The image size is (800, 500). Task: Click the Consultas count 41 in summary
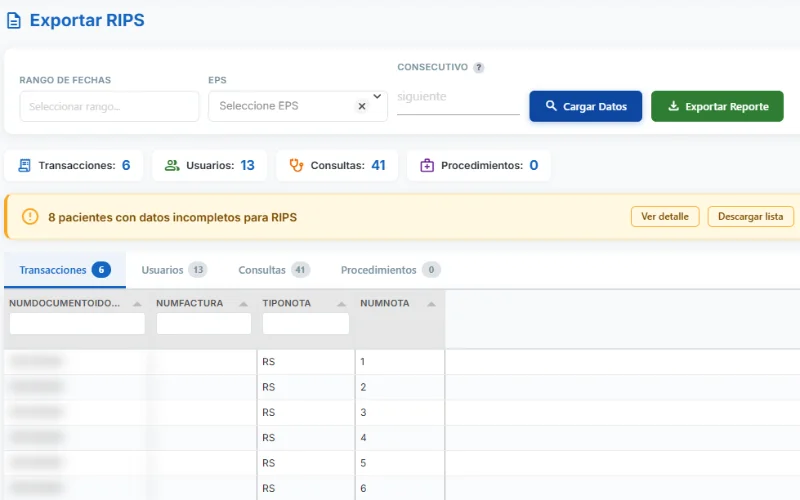378,165
